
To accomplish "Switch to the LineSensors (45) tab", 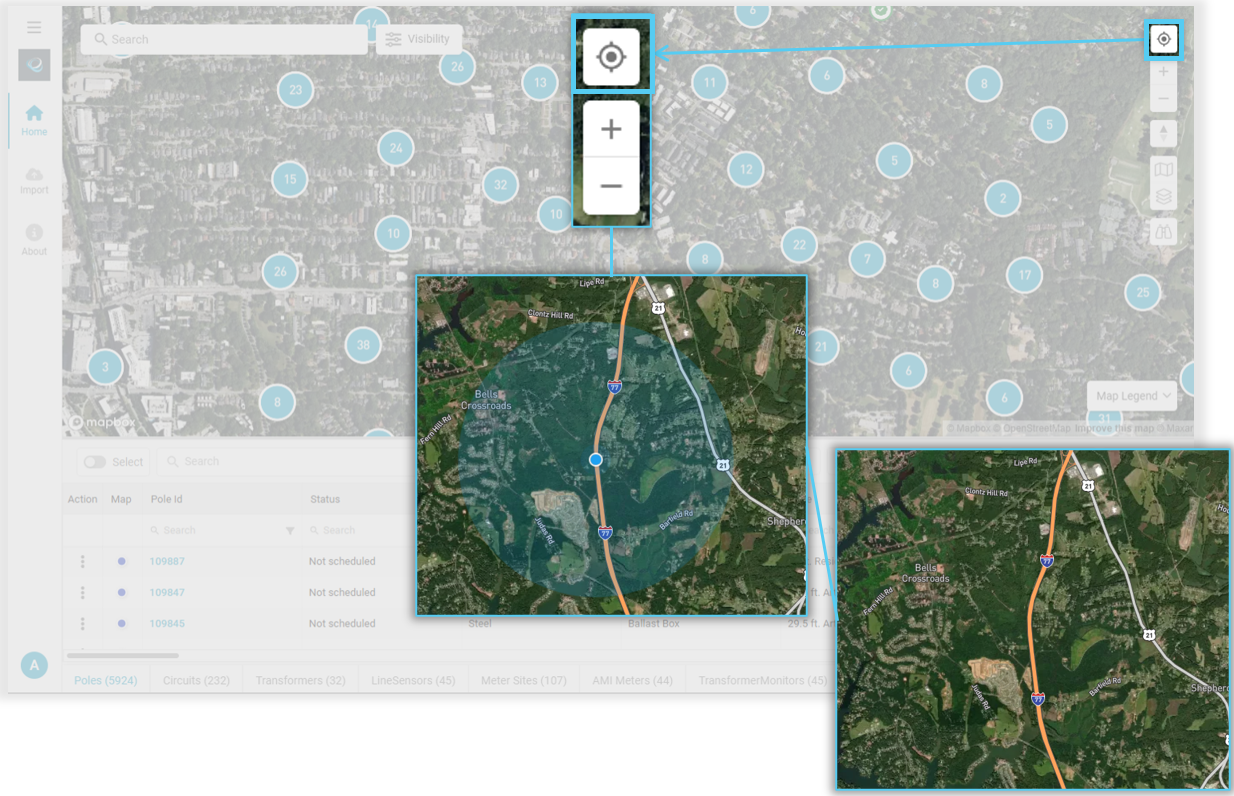I will pos(413,680).
